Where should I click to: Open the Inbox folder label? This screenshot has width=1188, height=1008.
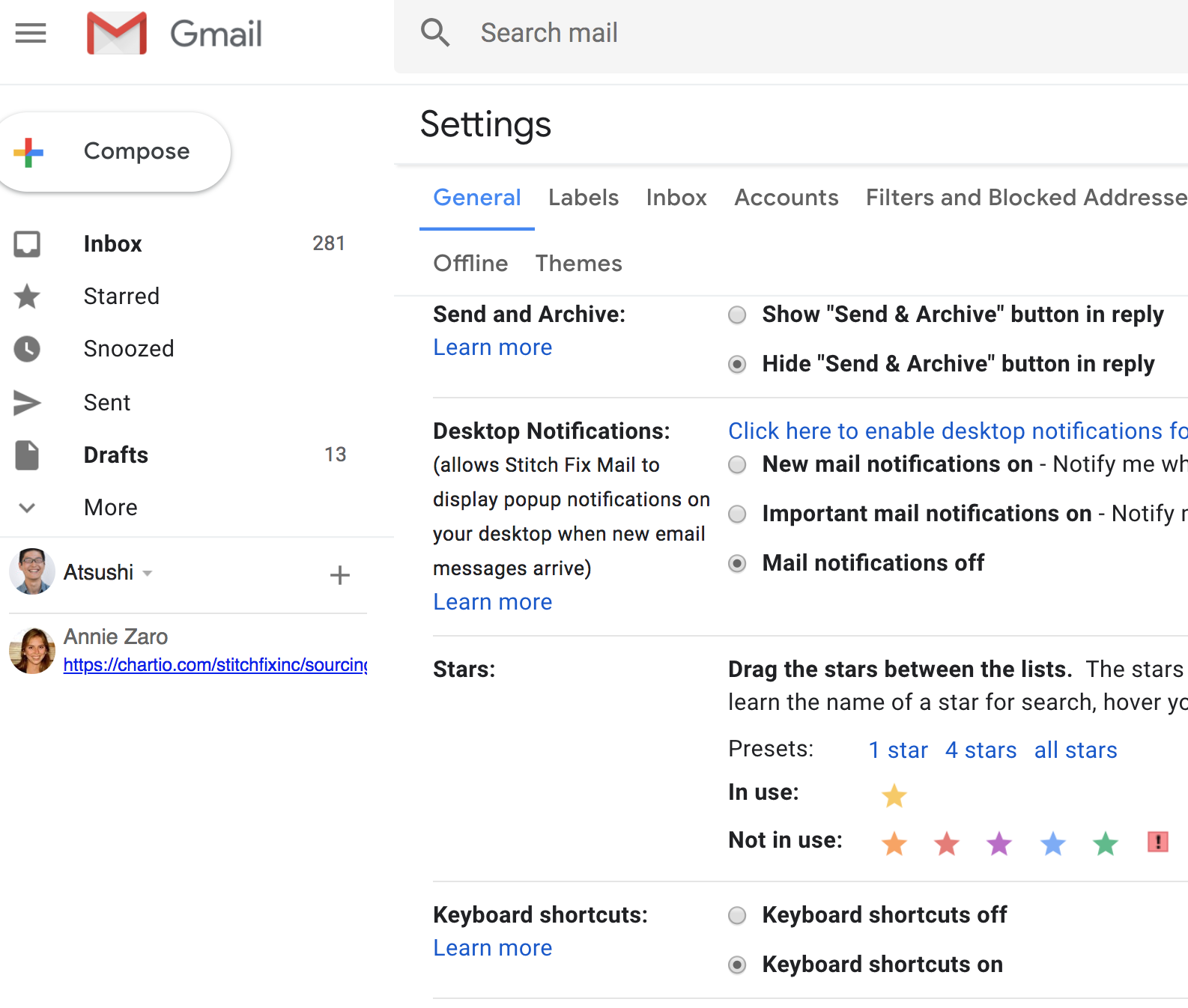112,244
